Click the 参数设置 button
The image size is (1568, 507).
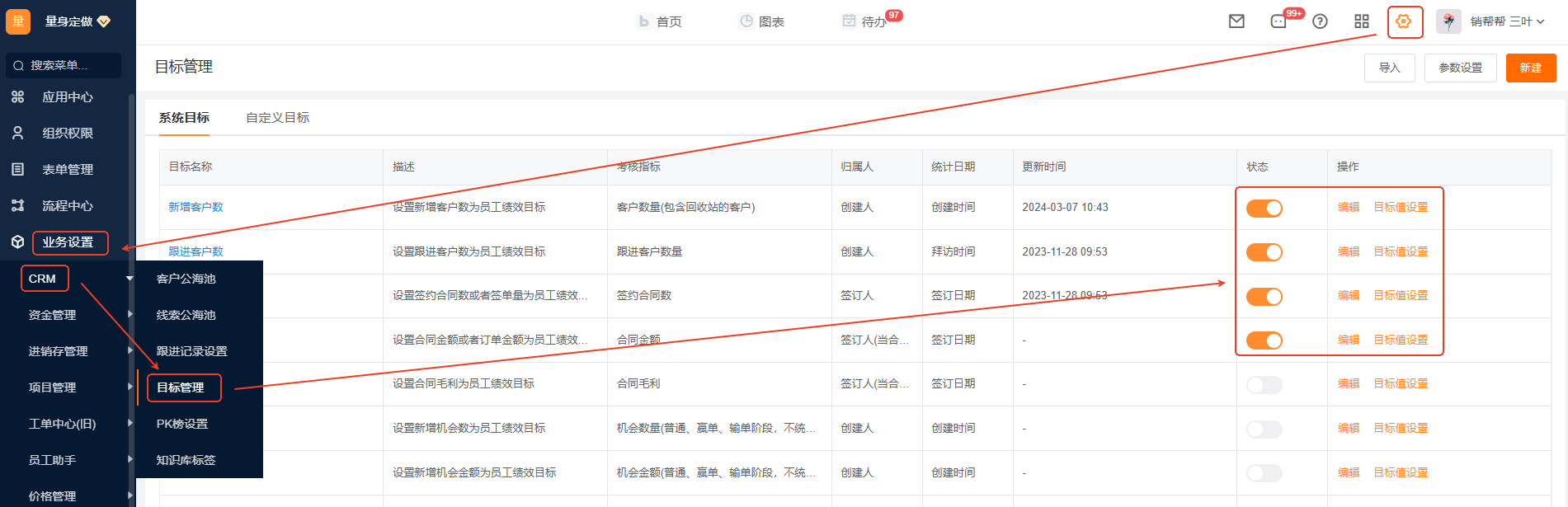click(1460, 68)
